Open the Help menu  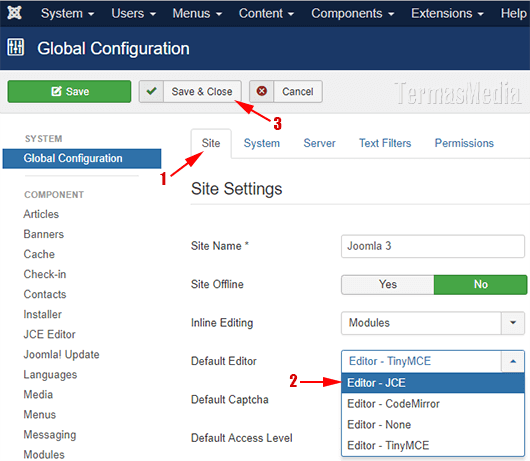[513, 14]
